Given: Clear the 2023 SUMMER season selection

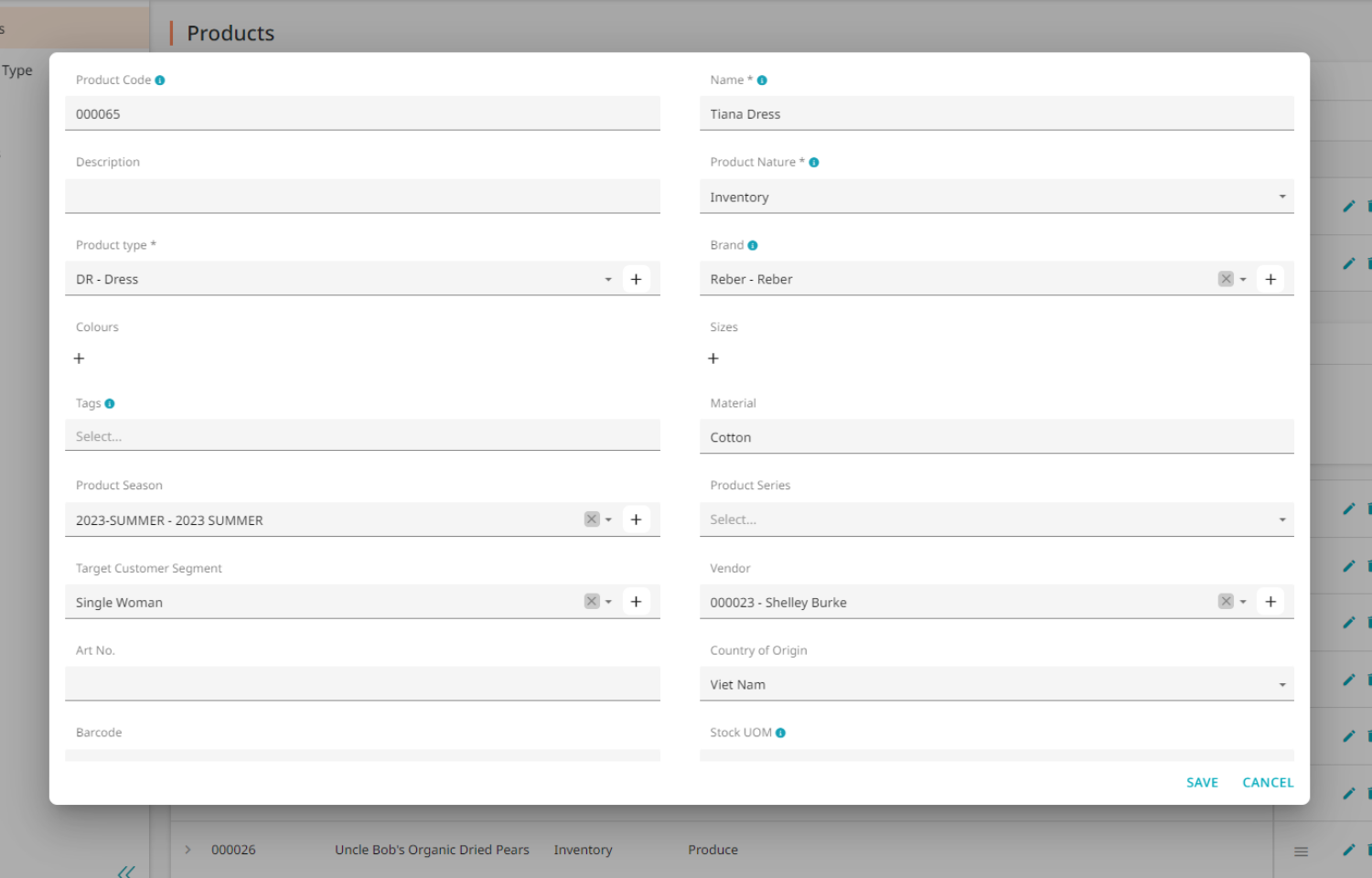Looking at the screenshot, I should click(592, 519).
